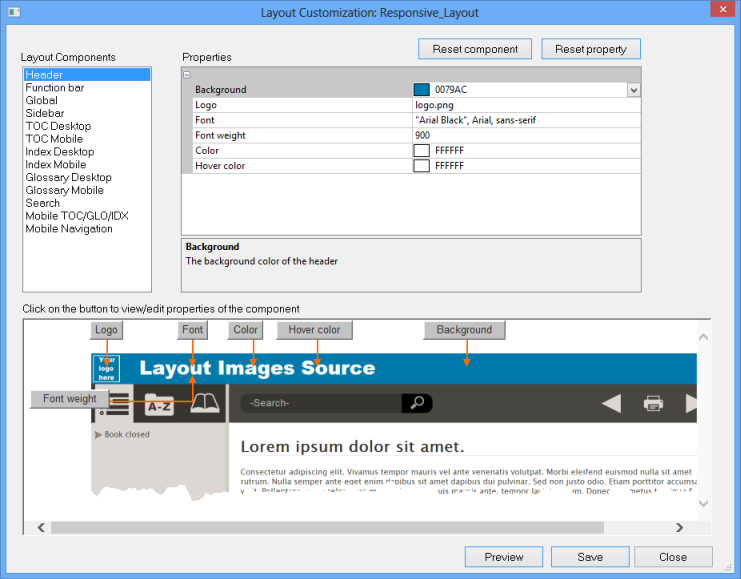Click the 'Your logo here' placeholder image
This screenshot has height=579, width=741.
[106, 368]
